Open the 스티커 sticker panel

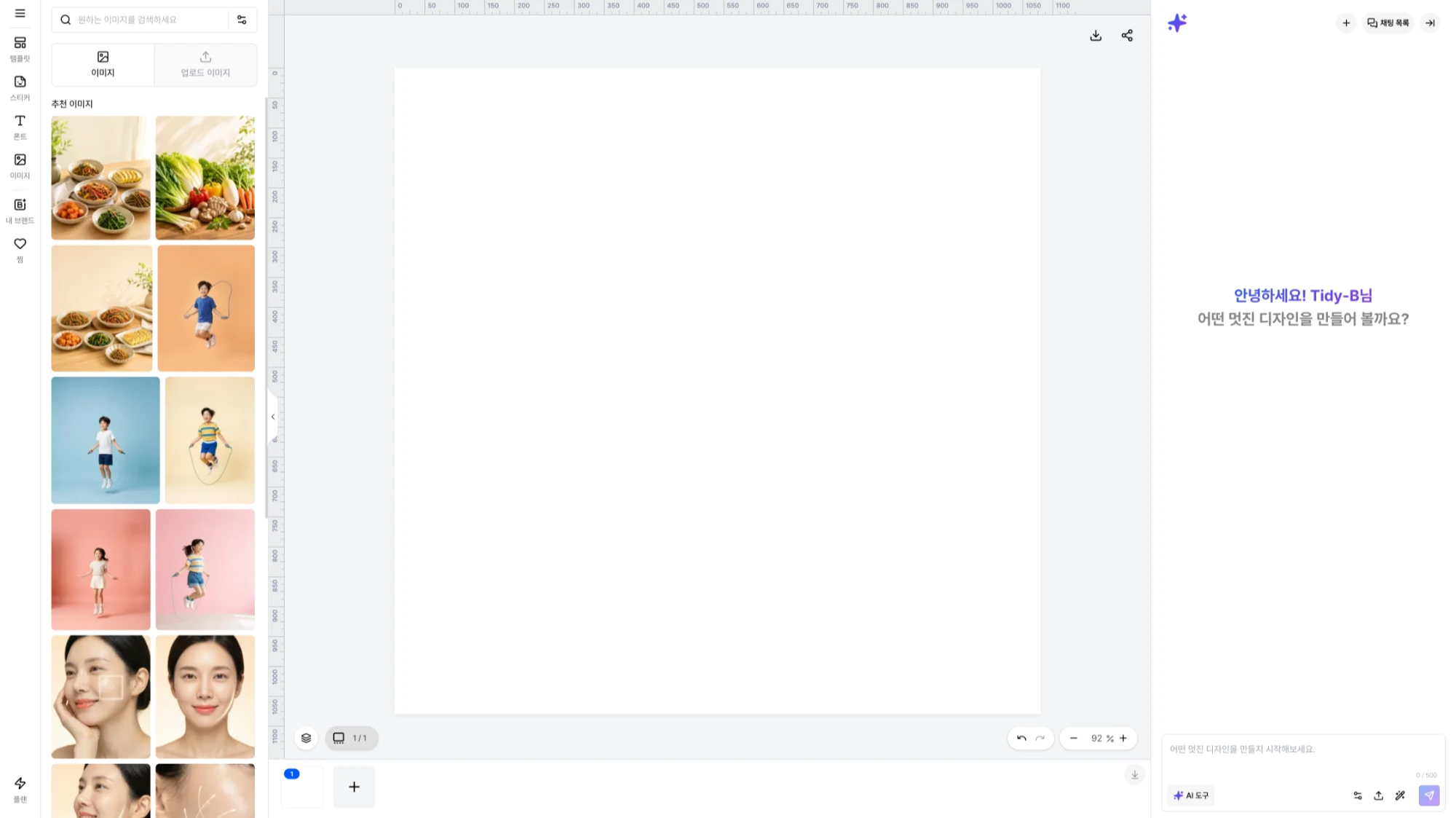(20, 88)
